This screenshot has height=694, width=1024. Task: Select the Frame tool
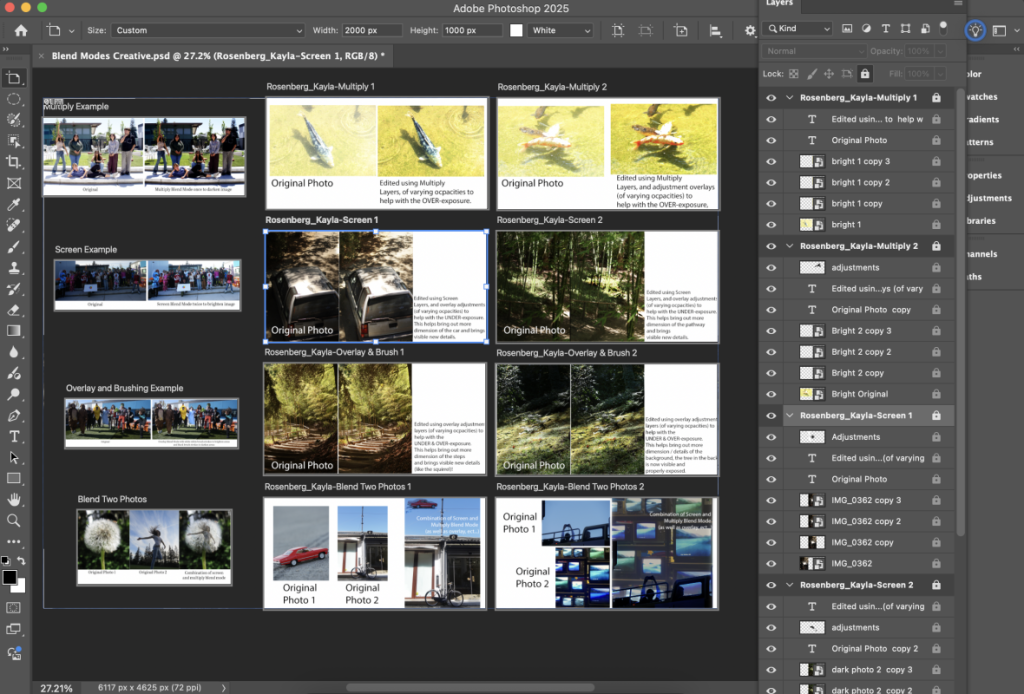(x=13, y=183)
